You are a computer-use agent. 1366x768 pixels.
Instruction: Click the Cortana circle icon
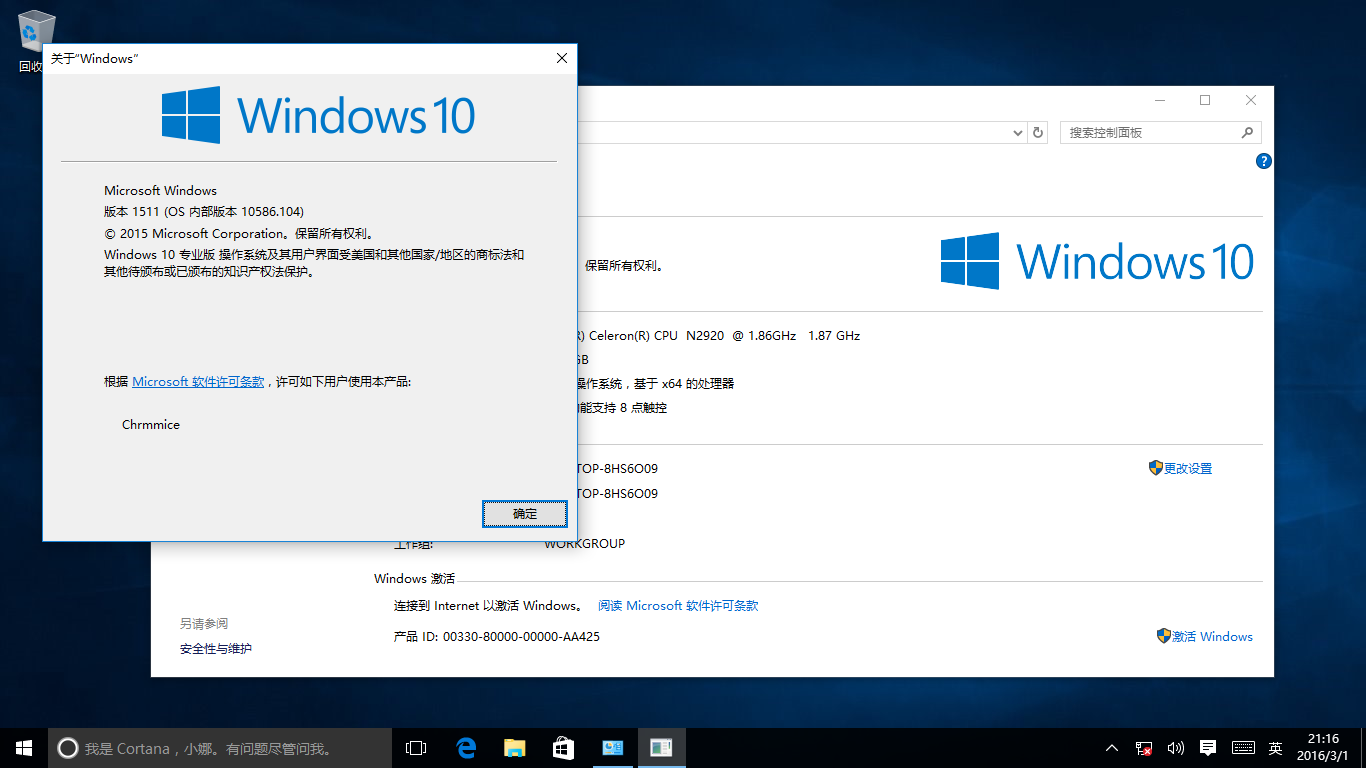(68, 748)
